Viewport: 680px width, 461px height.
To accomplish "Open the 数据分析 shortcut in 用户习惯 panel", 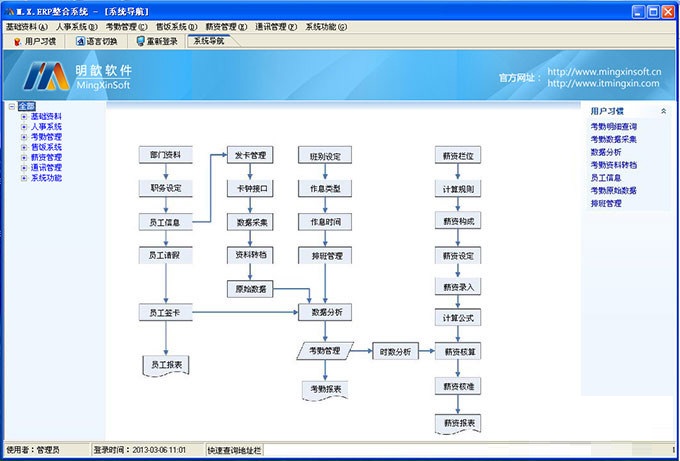I will pos(605,152).
